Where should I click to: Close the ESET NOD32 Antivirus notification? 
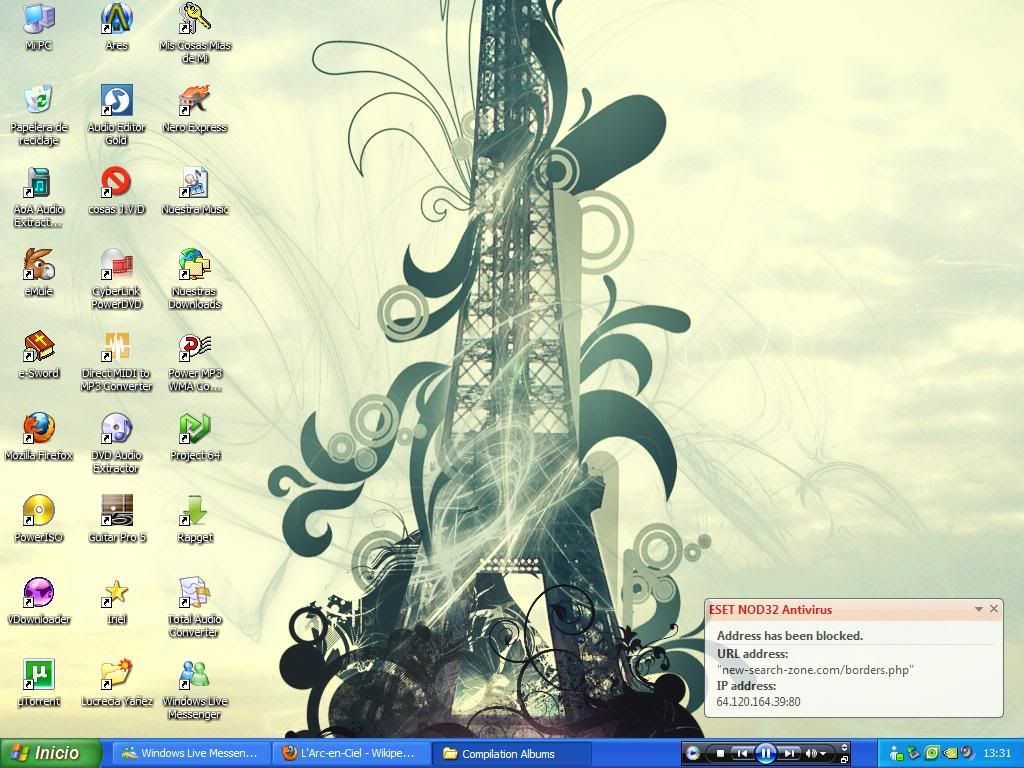994,609
